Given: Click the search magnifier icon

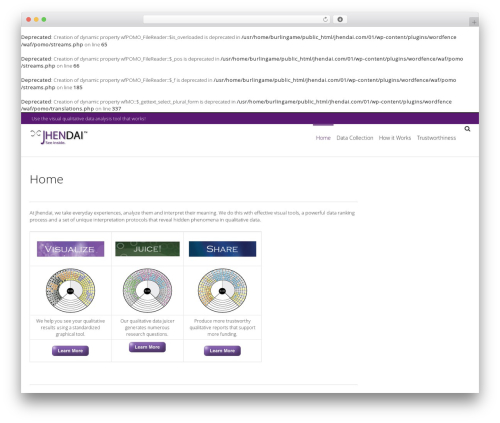Looking at the screenshot, I should [467, 129].
